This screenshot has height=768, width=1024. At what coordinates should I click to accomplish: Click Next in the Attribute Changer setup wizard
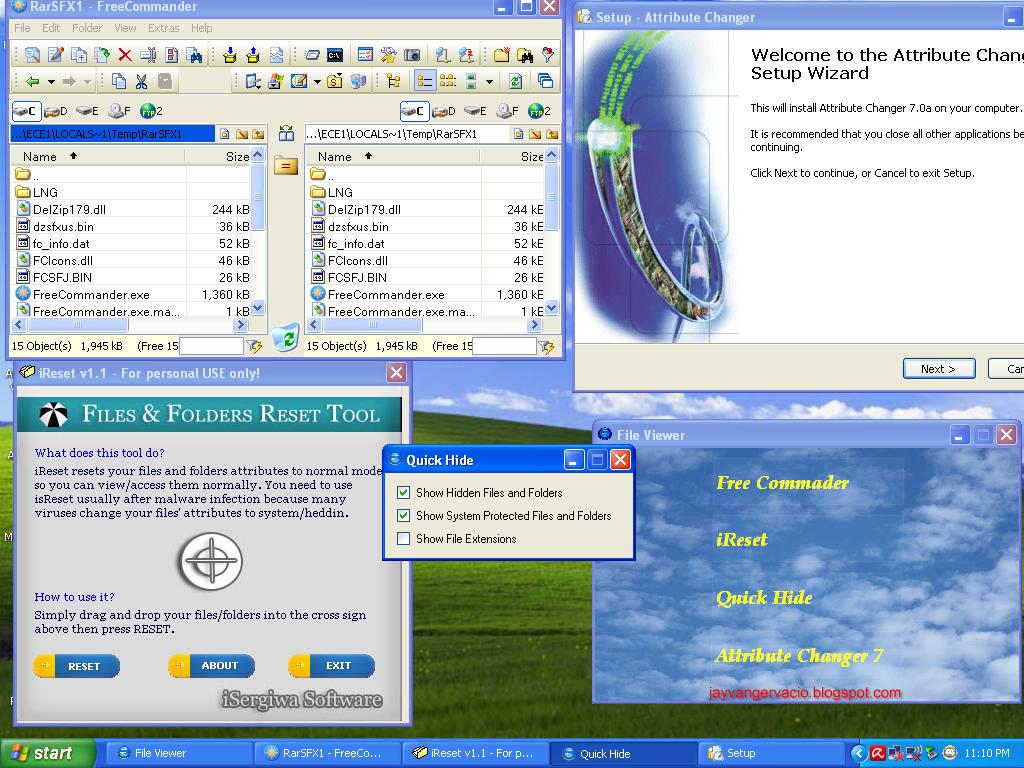coord(938,368)
